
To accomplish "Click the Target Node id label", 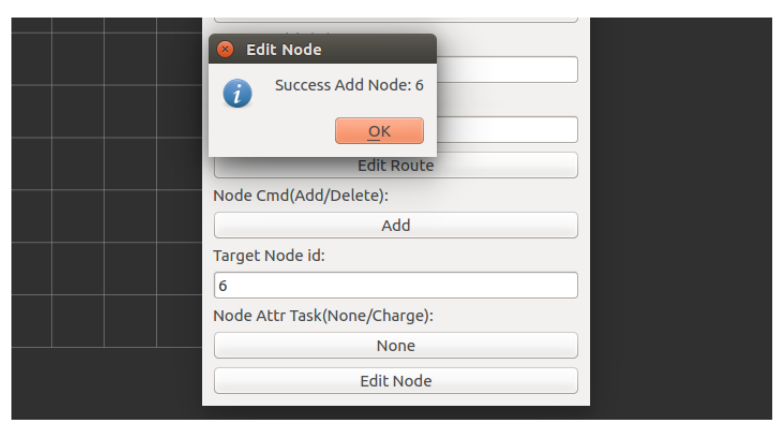I will coord(269,256).
